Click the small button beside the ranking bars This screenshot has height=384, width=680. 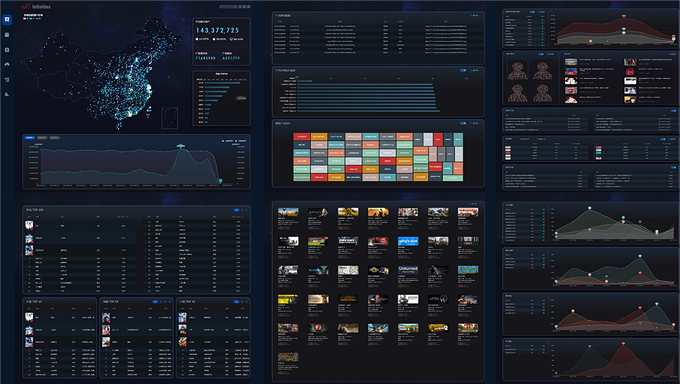241,98
